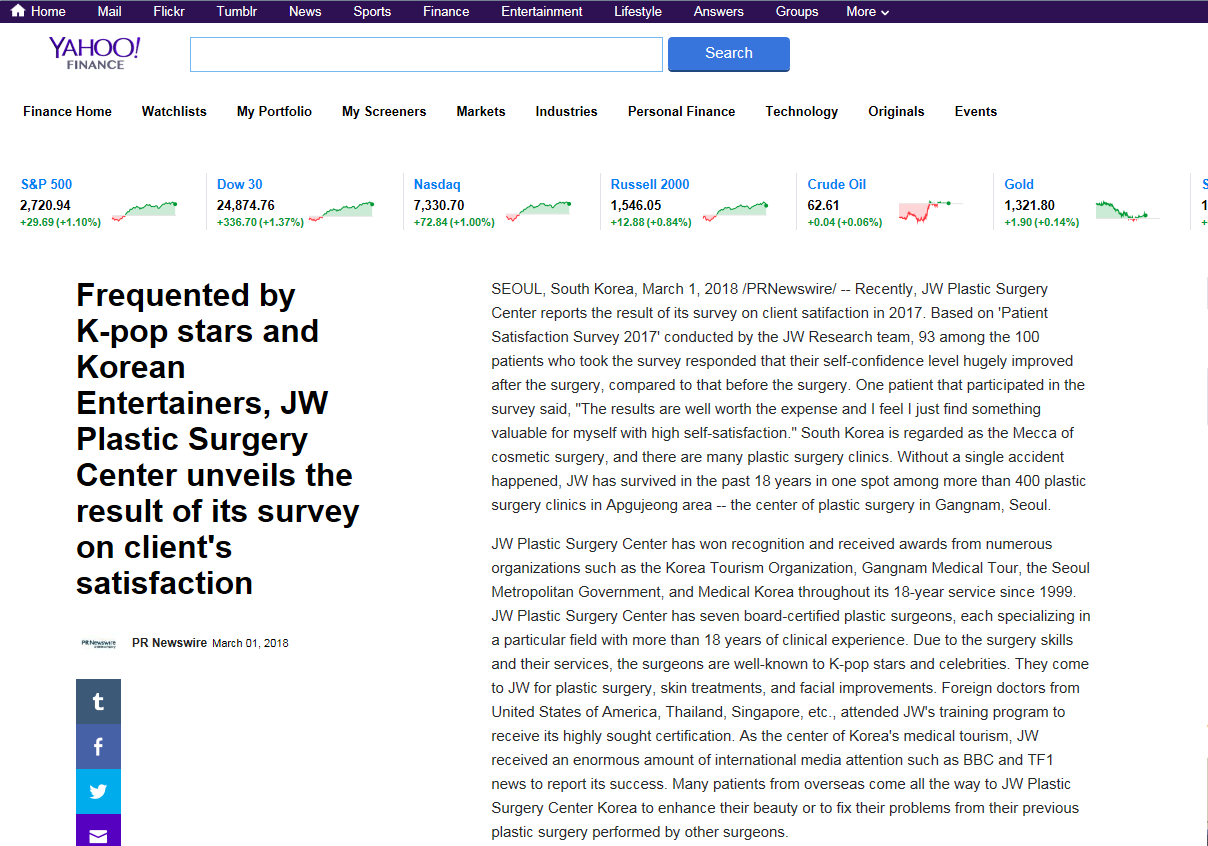Open the Crude Oil quote link

[837, 184]
